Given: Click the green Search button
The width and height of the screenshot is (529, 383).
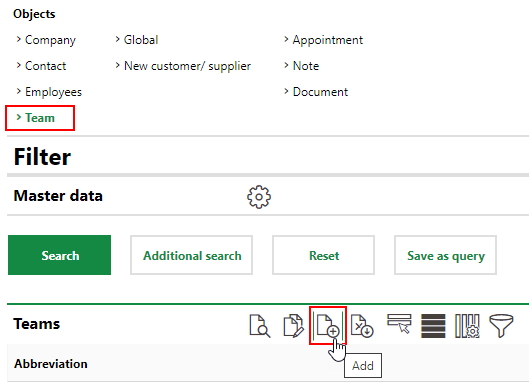Looking at the screenshot, I should (59, 255).
